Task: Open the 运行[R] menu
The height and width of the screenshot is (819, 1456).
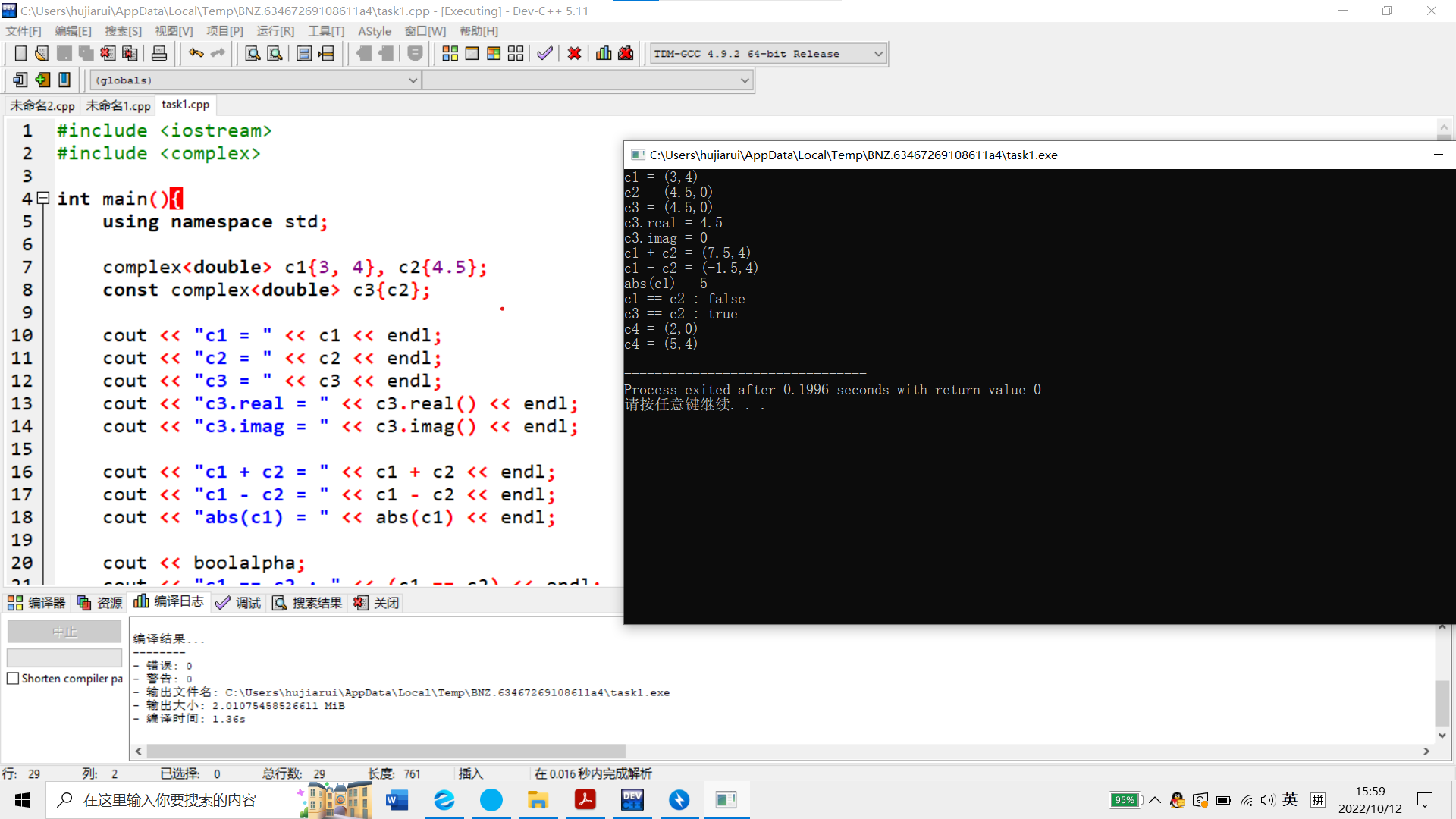Action: (x=275, y=31)
